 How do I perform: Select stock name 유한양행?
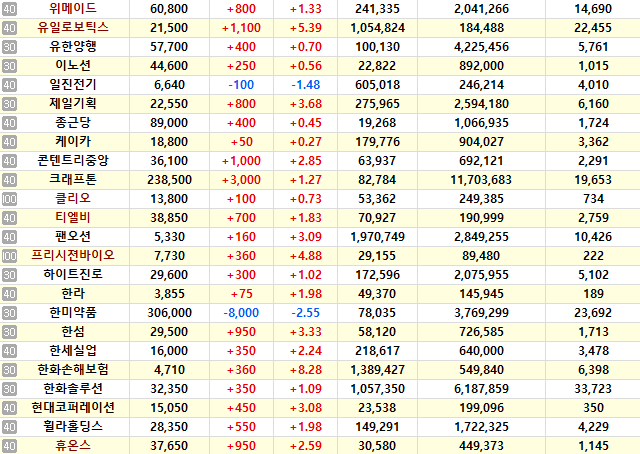[73, 46]
